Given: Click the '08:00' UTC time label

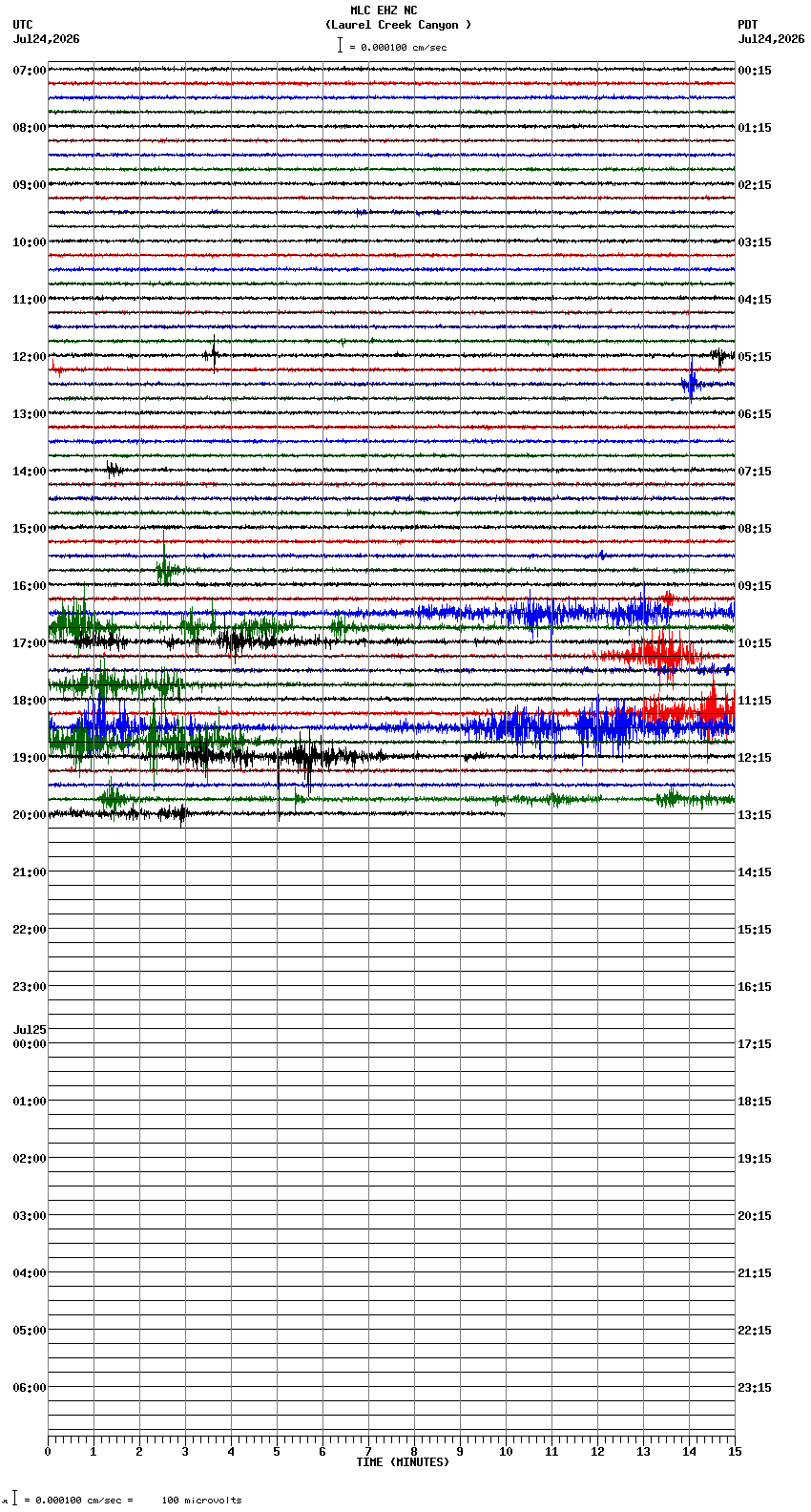Looking at the screenshot, I should (30, 128).
